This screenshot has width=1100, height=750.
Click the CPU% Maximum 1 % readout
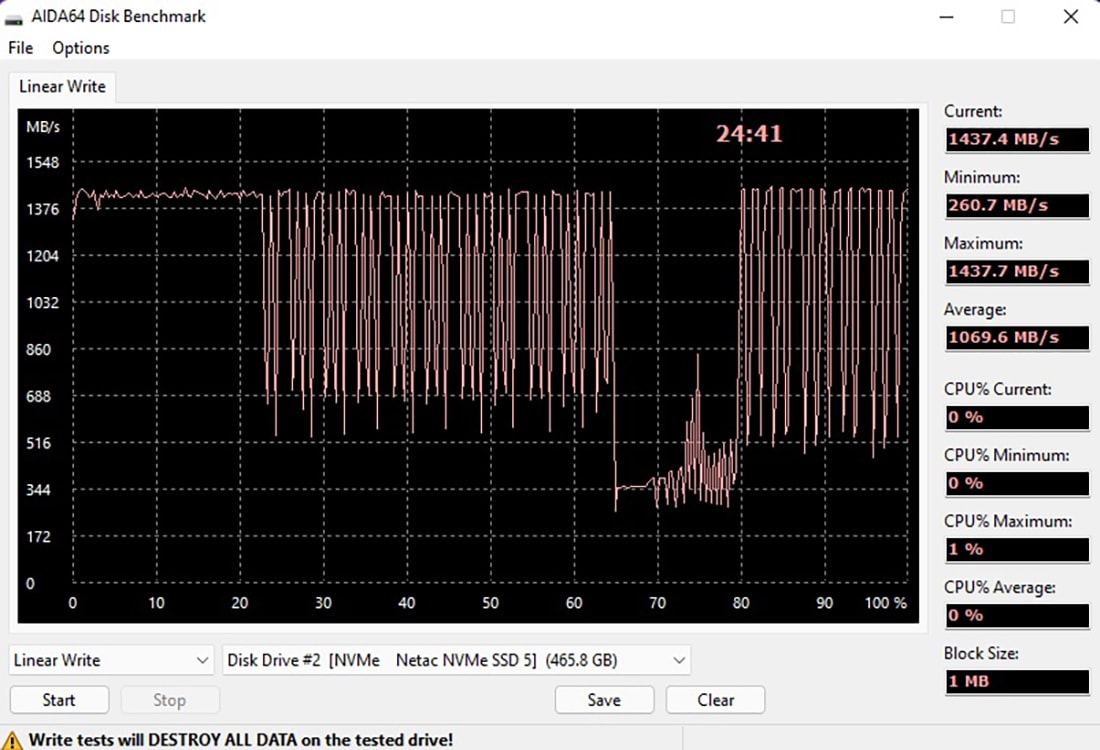tap(1017, 549)
